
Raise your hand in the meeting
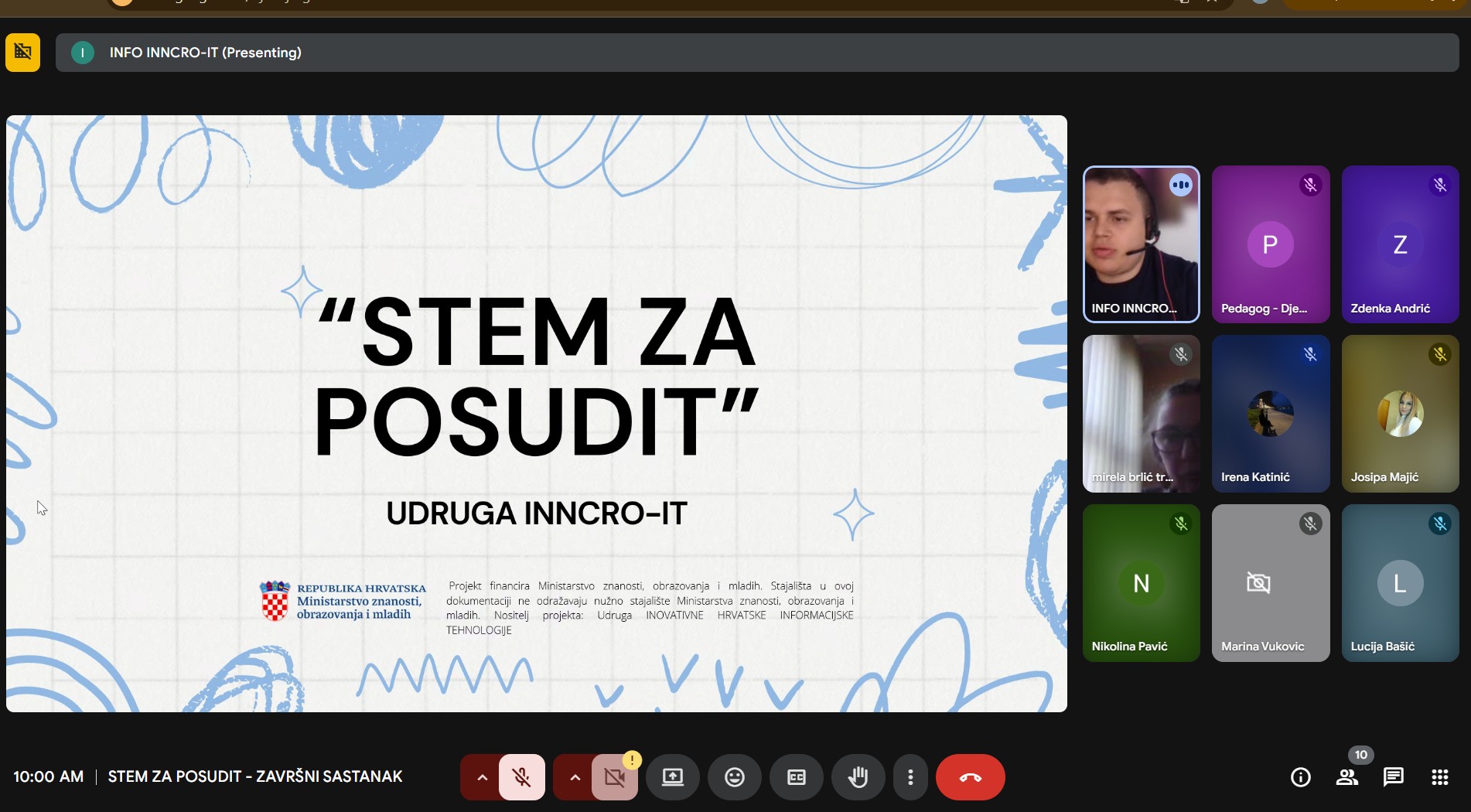(x=858, y=777)
